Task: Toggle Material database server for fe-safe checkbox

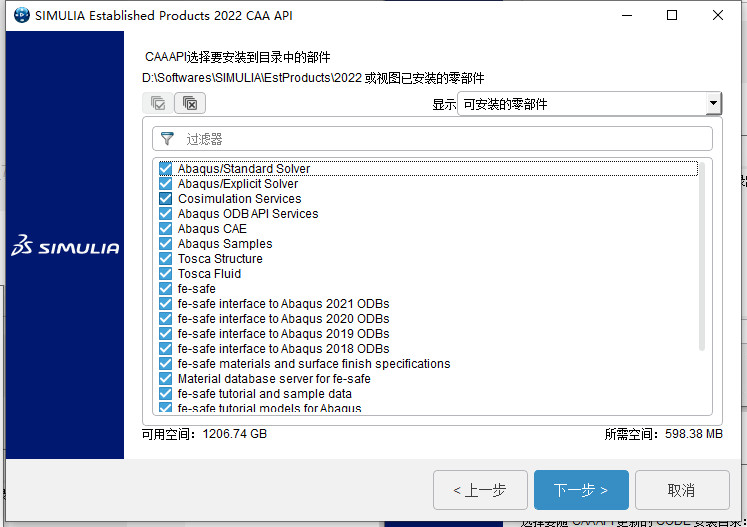Action: click(x=165, y=379)
